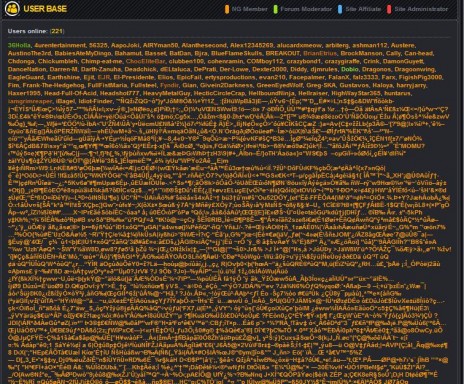Select the Gian user link

189,85
